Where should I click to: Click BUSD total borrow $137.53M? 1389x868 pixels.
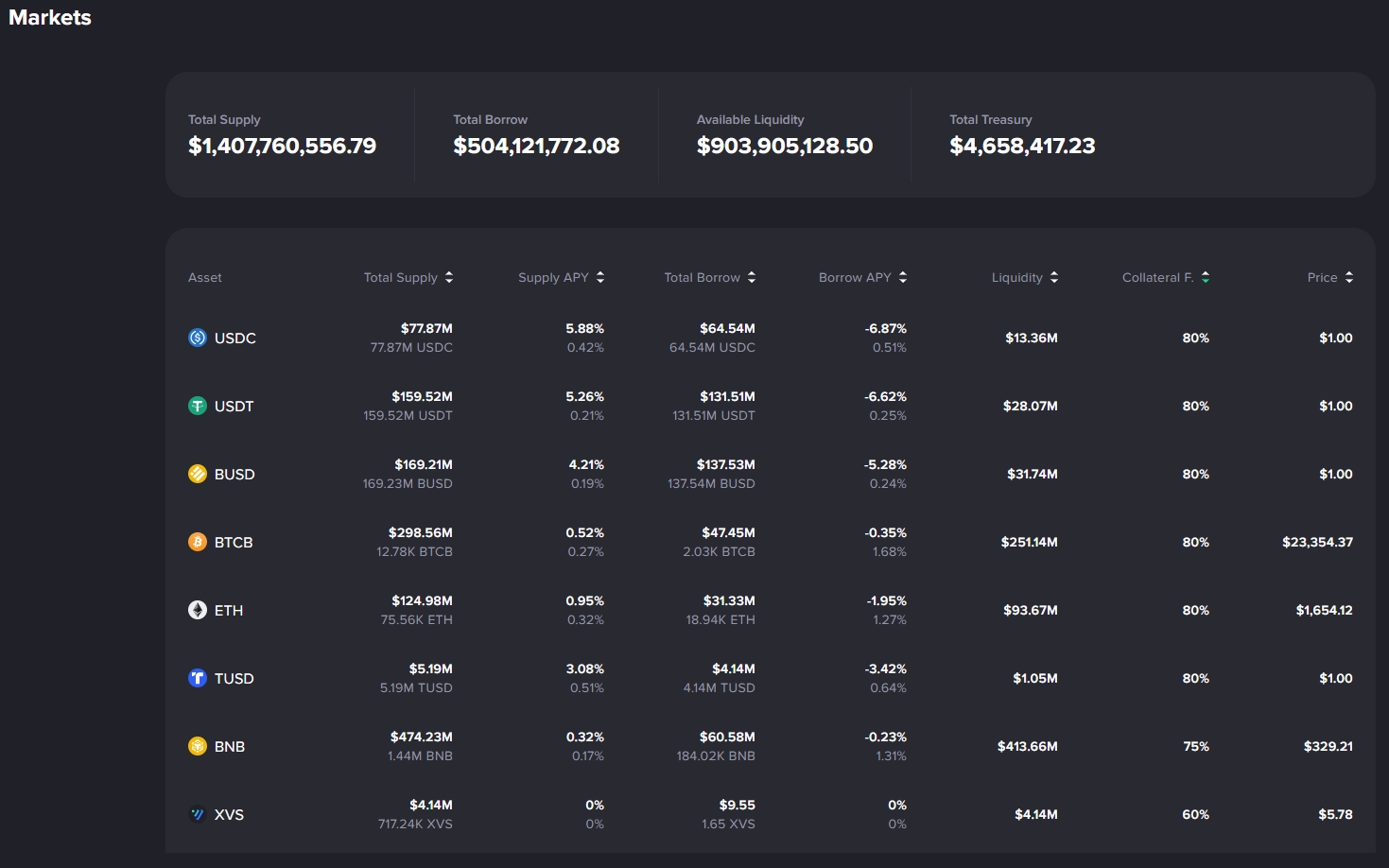pos(726,464)
